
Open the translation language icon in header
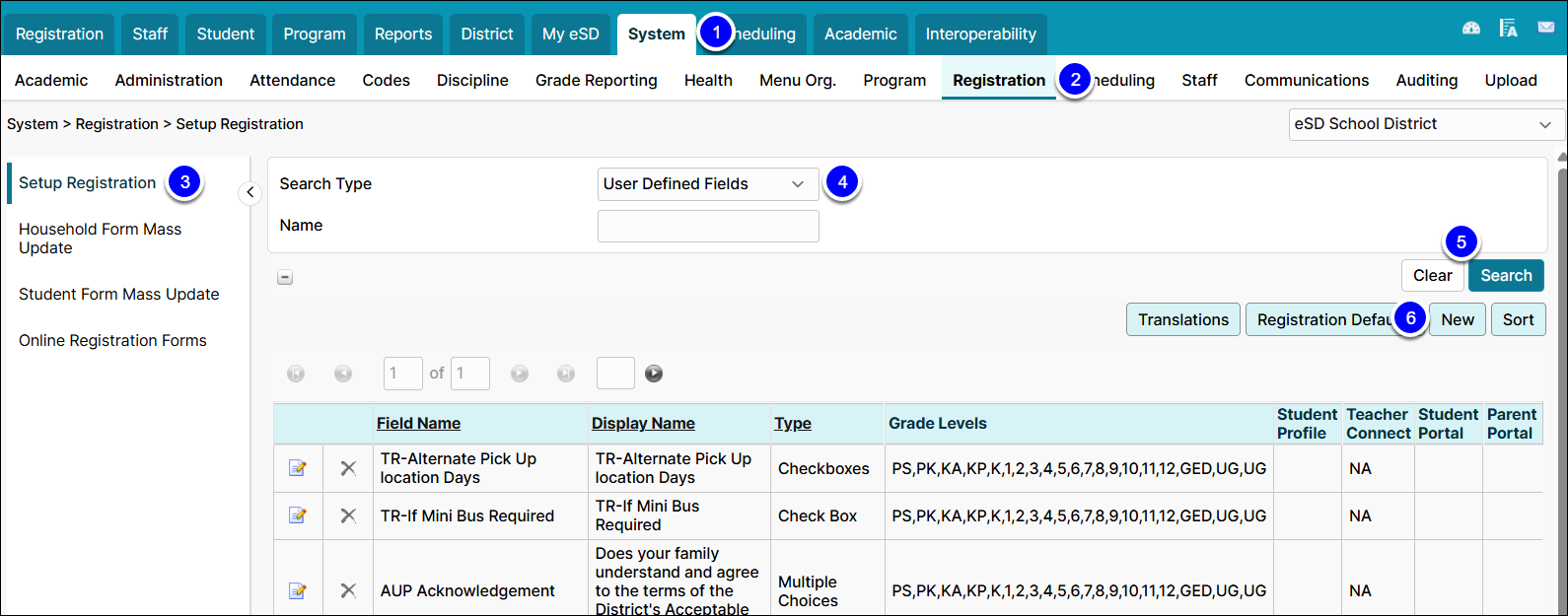1509,28
